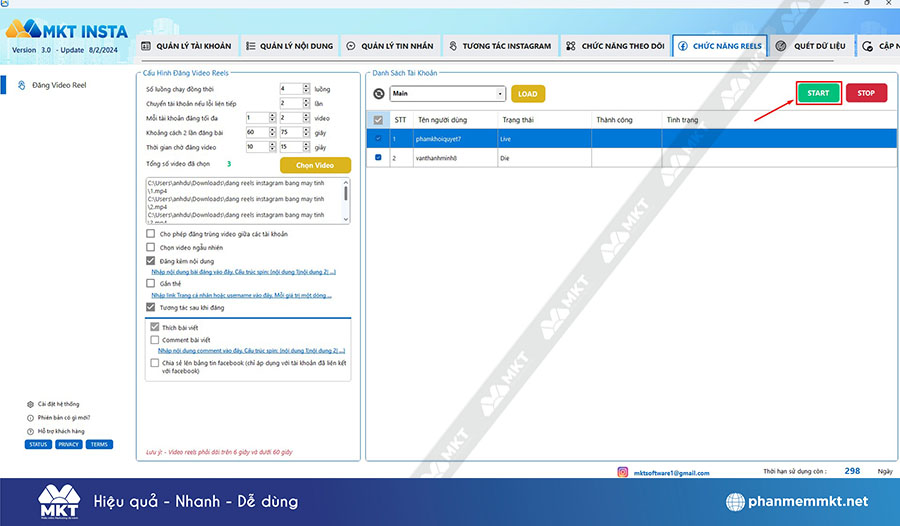Tick the Gắn thẻ checkbox
The image size is (900, 526).
pyautogui.click(x=150, y=283)
